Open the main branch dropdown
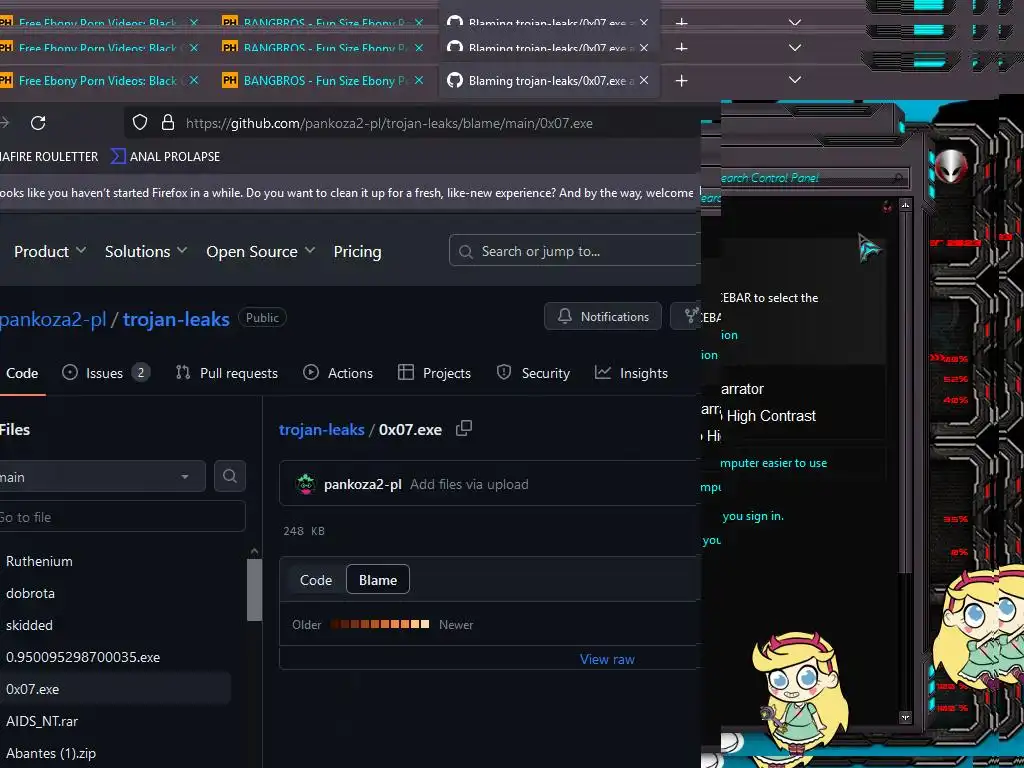 [103, 476]
